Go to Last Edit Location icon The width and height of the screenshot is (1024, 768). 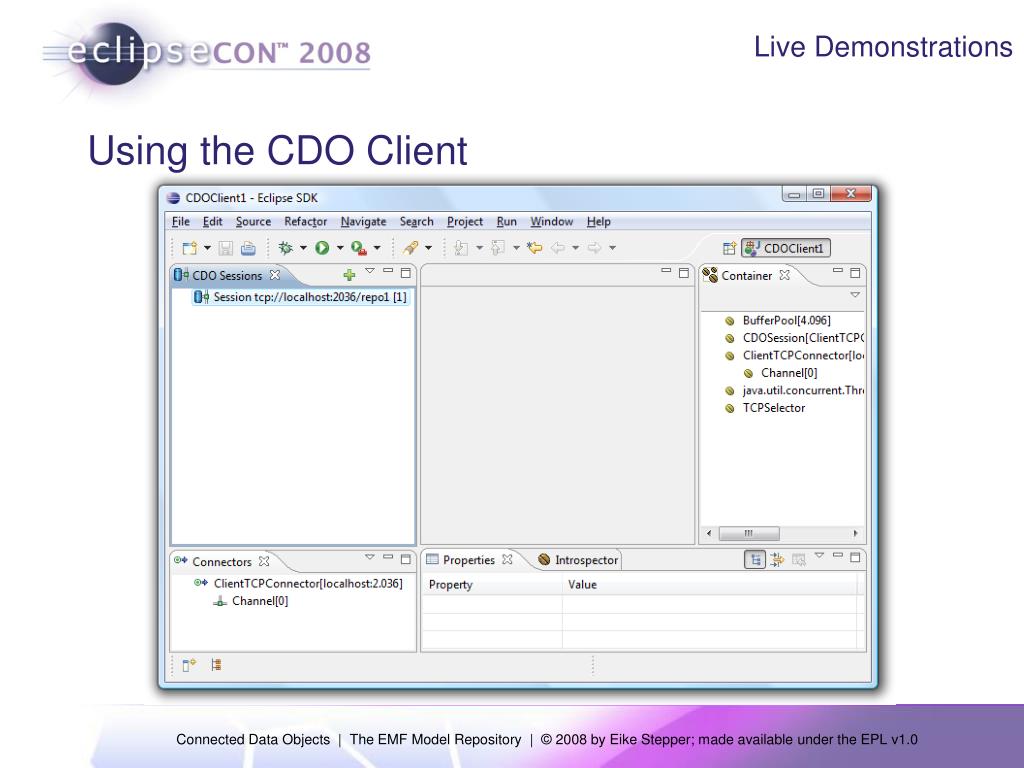[535, 248]
